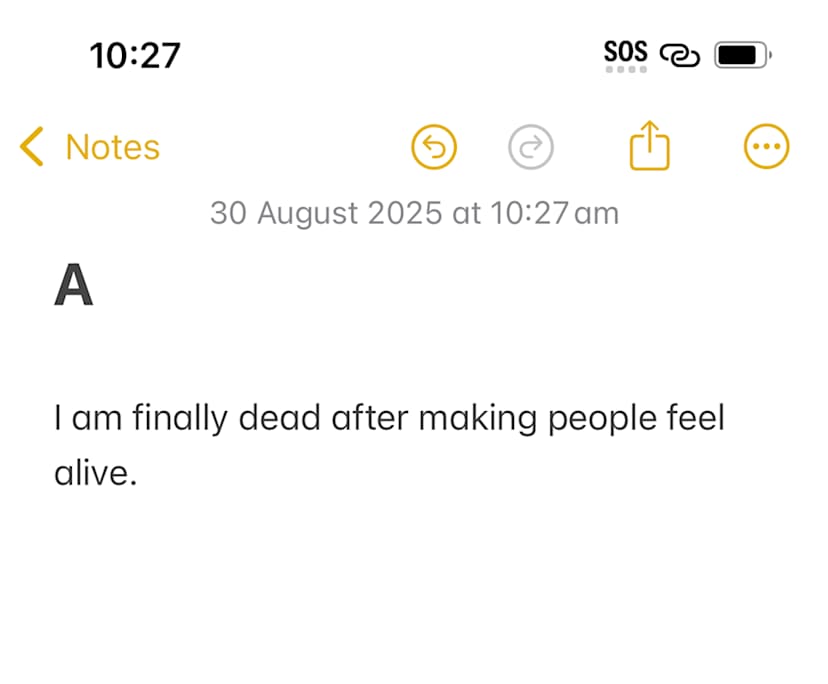The height and width of the screenshot is (684, 828).
Task: Go back via the Notes label
Action: tap(112, 147)
